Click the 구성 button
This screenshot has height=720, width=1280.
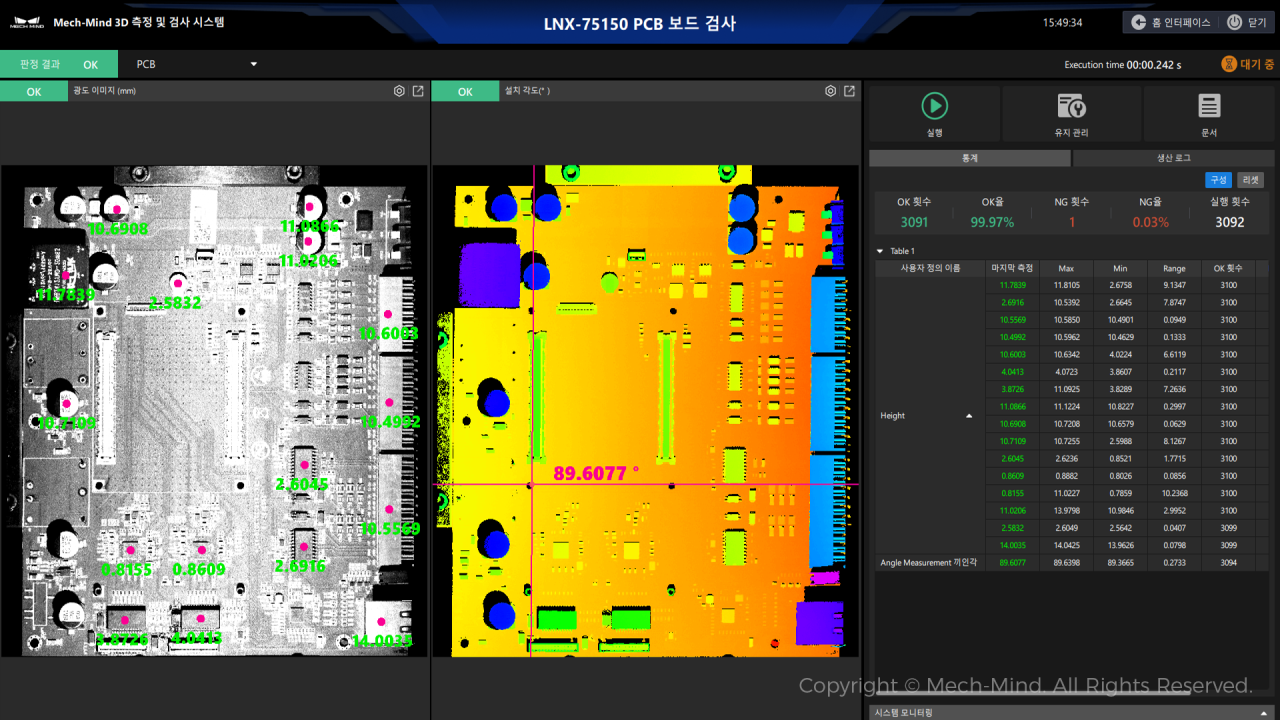coord(1218,180)
